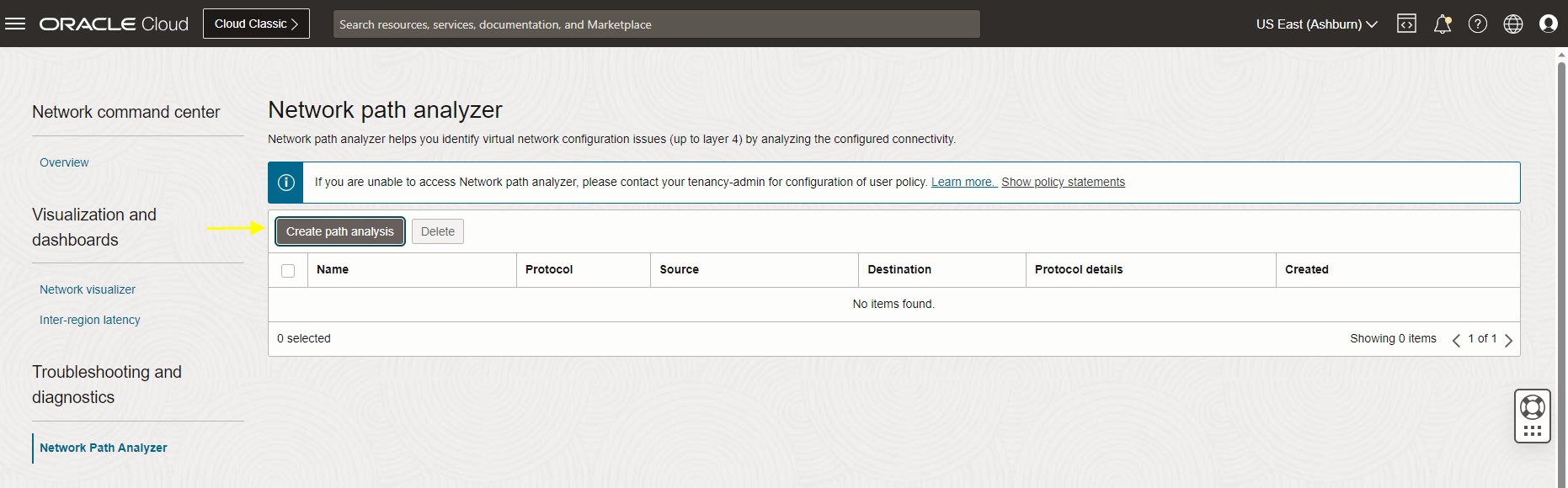The image size is (1568, 488).
Task: Open the notifications bell
Action: (1443, 24)
